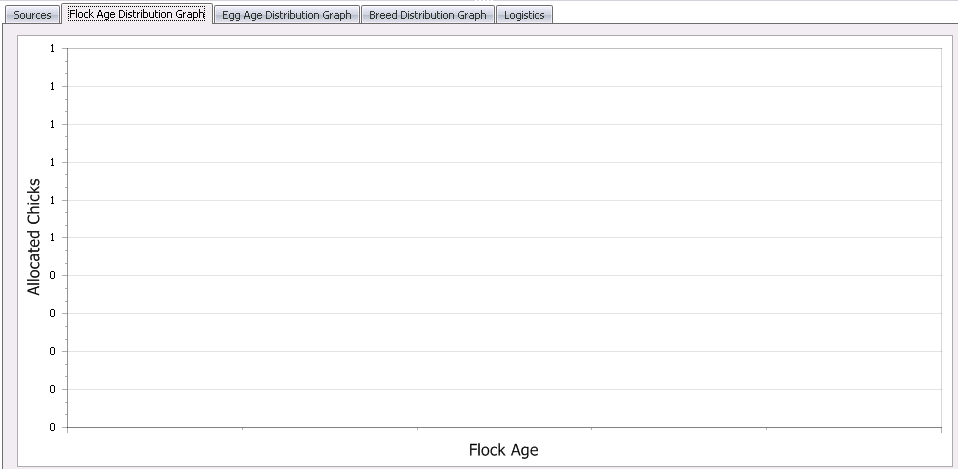Click the horizontal x-axis line of the graph

coord(504,427)
